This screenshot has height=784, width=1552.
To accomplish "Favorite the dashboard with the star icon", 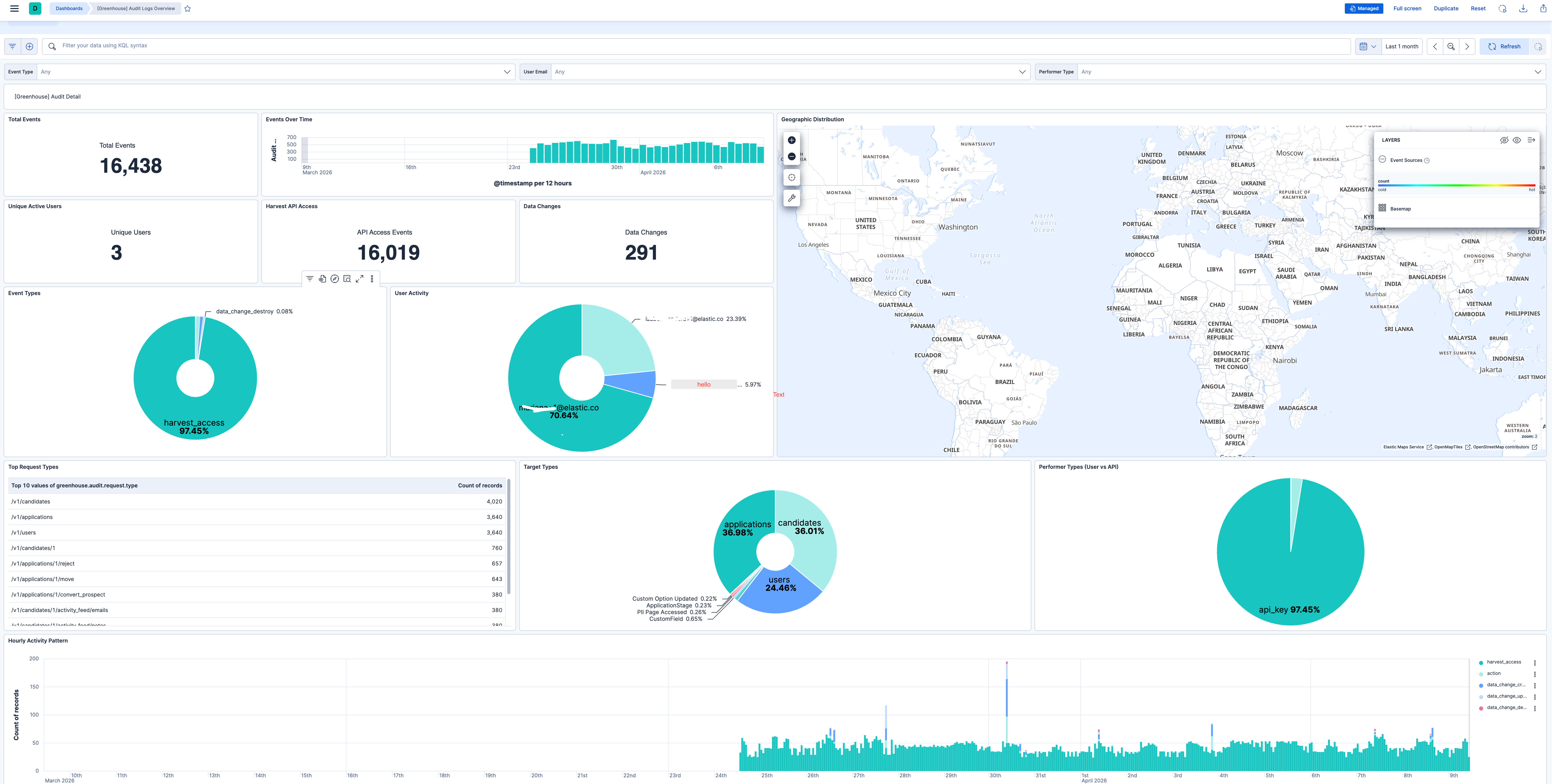I will click(x=187, y=9).
